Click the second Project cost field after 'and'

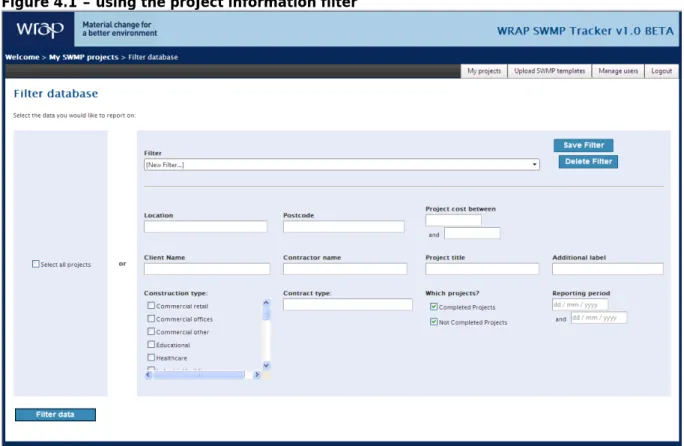click(x=472, y=233)
